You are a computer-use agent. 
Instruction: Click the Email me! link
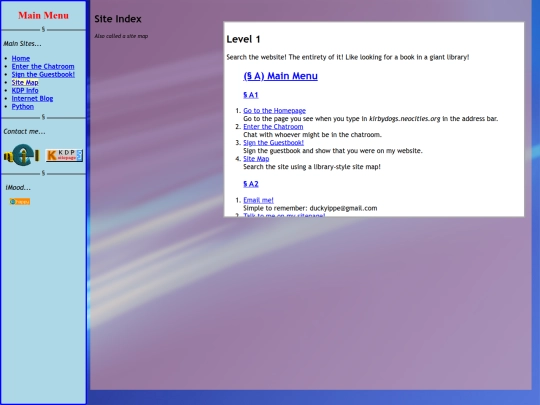pyautogui.click(x=258, y=200)
